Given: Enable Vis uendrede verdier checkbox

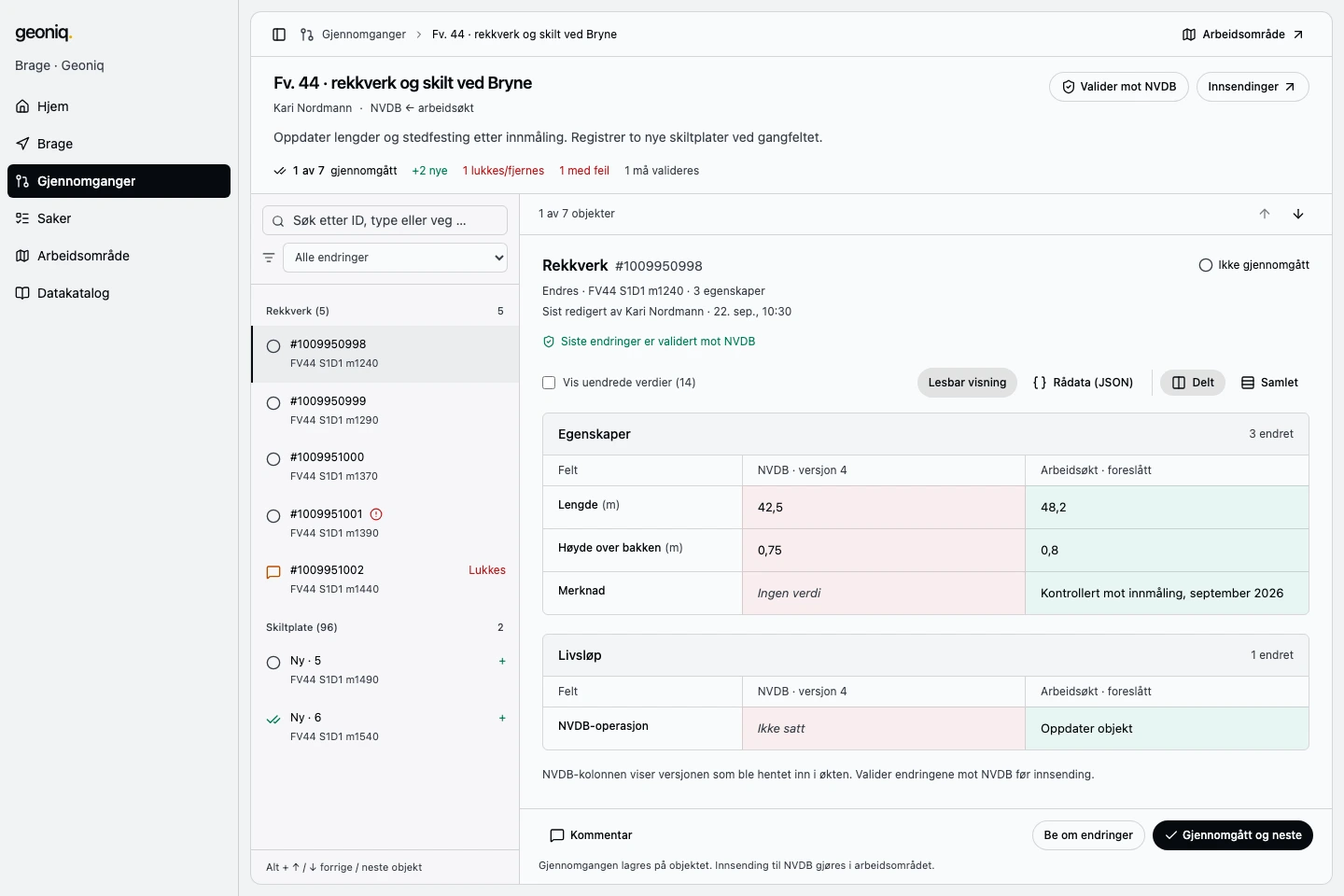Looking at the screenshot, I should tap(549, 383).
